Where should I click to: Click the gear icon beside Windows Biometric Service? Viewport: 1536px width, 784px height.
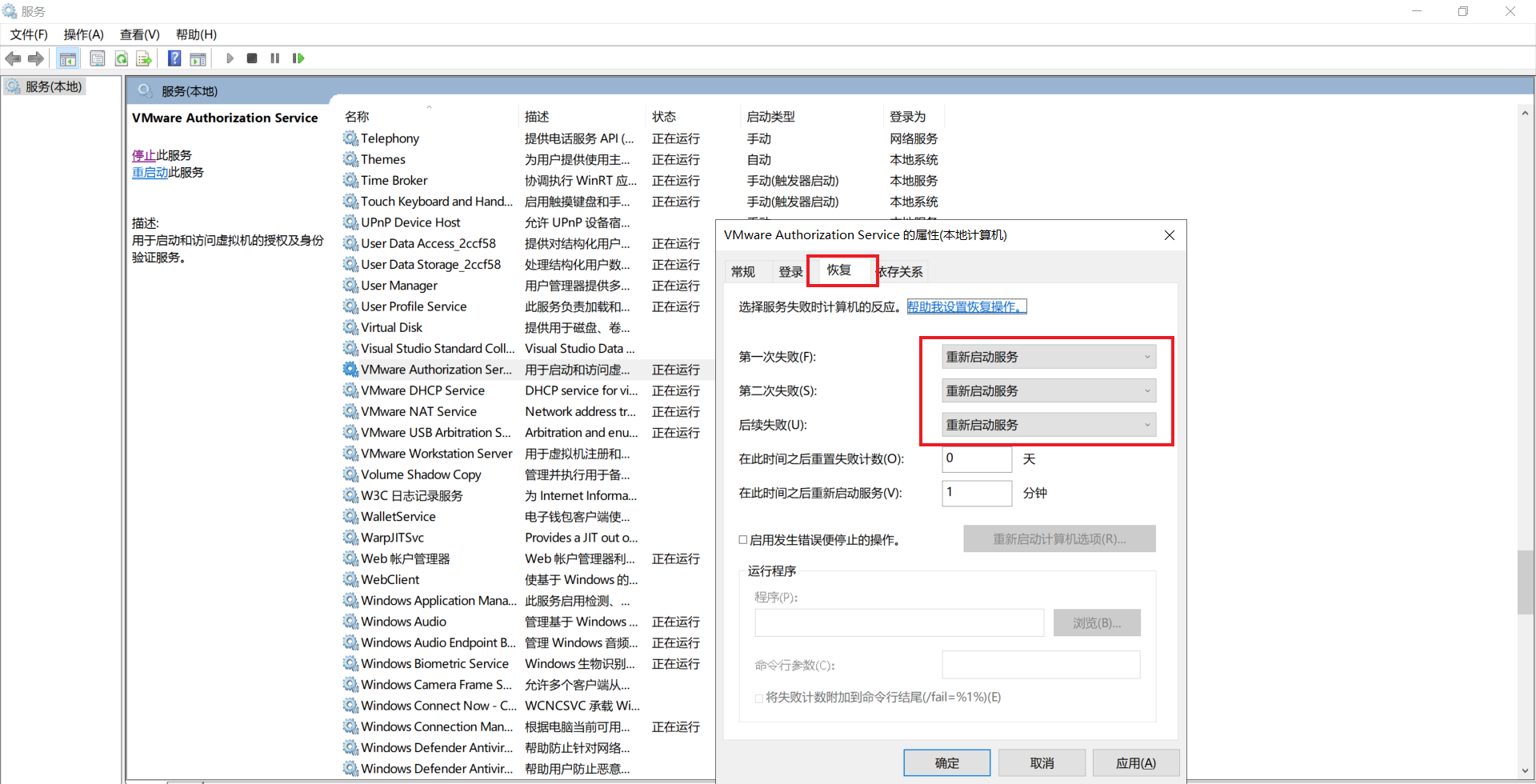pyautogui.click(x=350, y=663)
